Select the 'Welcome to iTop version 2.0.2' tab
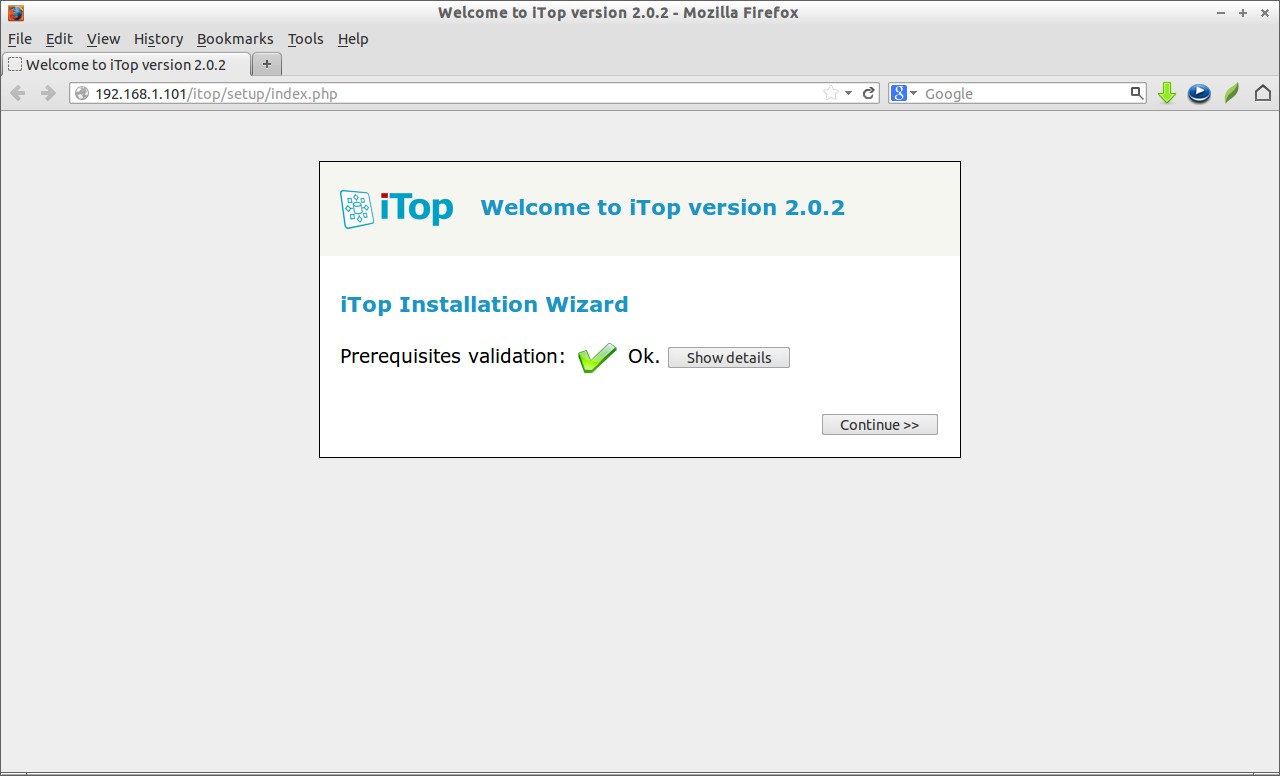1280x776 pixels. coord(126,64)
